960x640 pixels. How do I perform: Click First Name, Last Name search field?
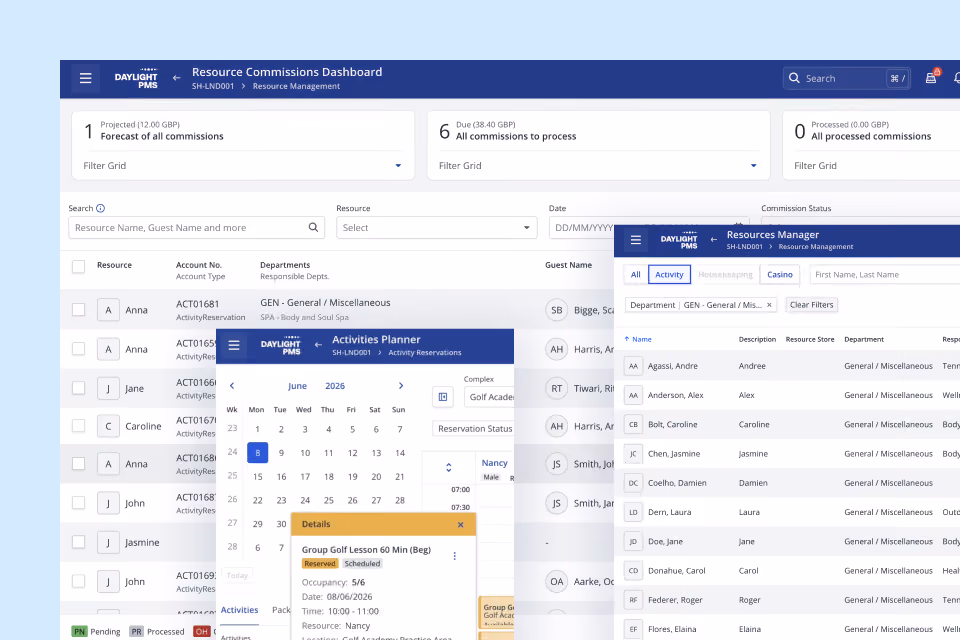pos(885,274)
